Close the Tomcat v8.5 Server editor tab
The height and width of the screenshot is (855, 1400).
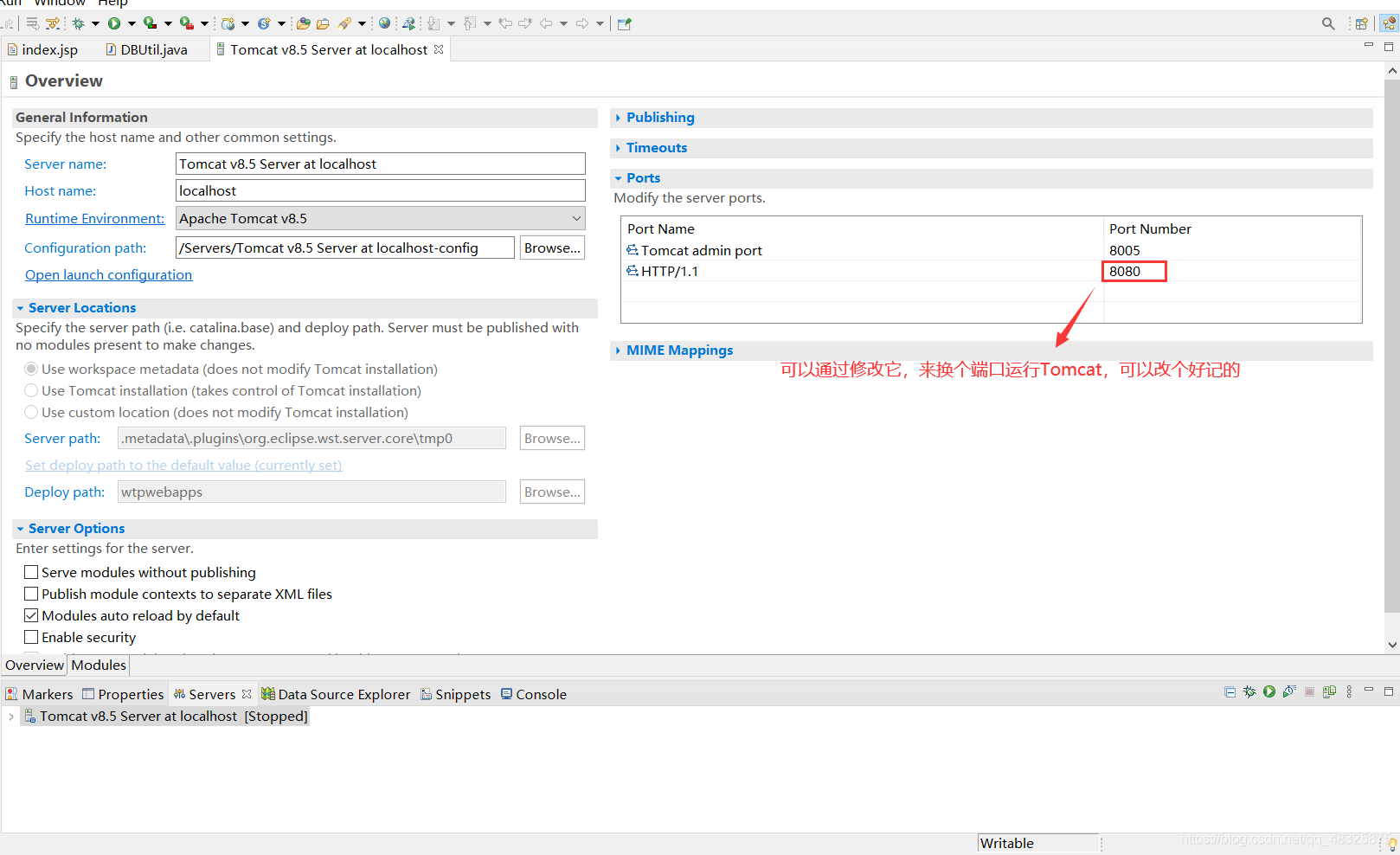click(x=439, y=49)
